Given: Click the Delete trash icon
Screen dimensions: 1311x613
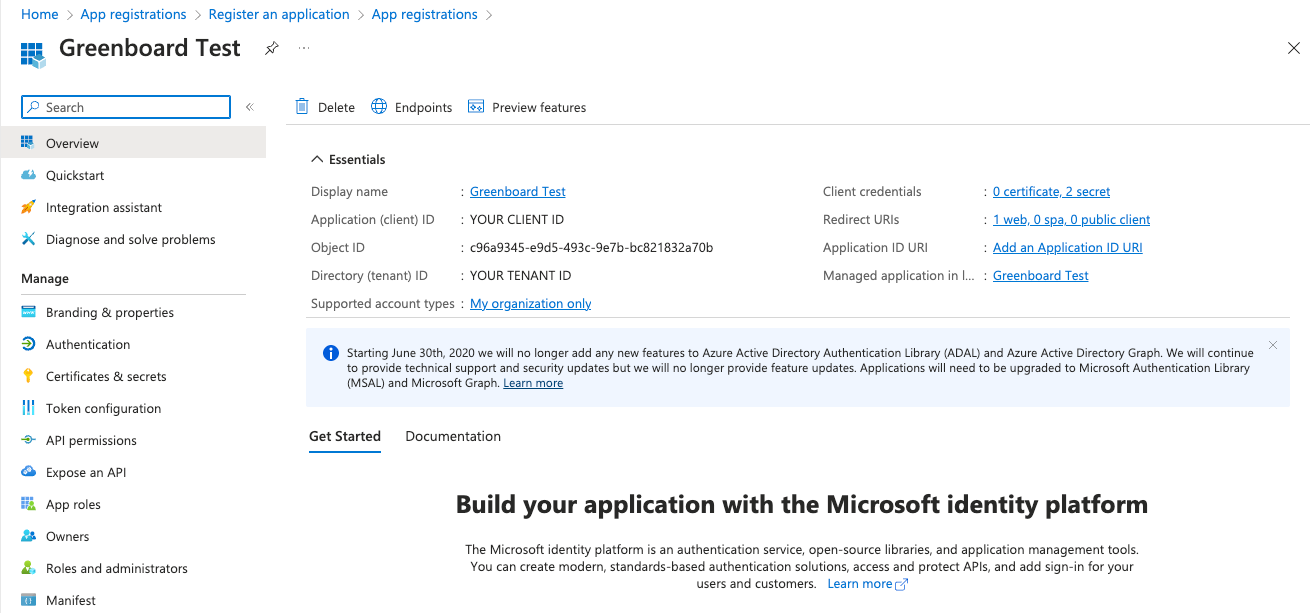Looking at the screenshot, I should point(302,107).
